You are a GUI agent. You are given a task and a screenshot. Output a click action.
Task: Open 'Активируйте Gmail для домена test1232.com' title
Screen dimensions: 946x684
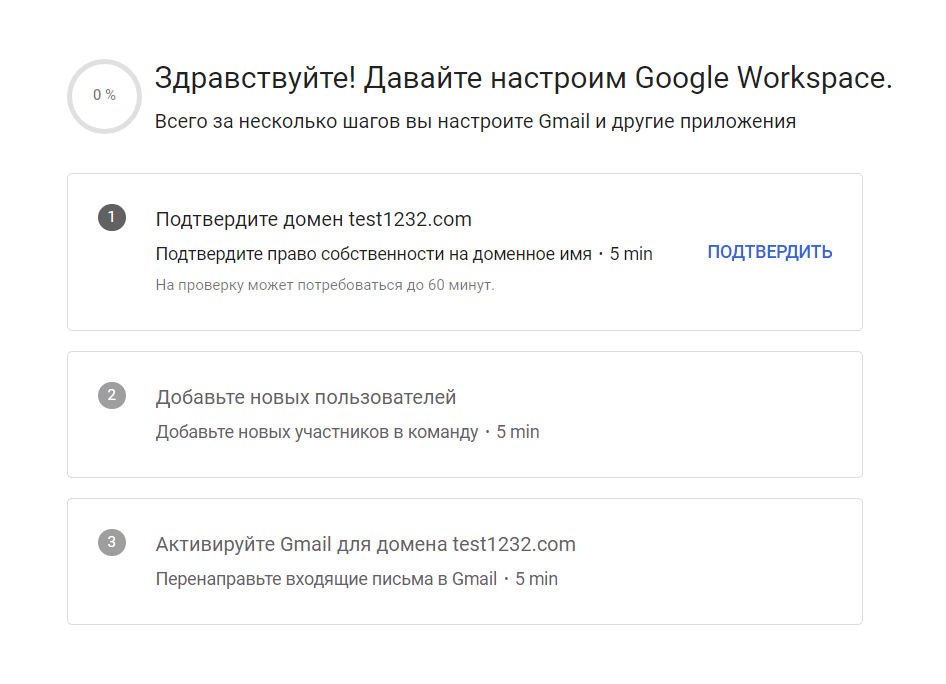pos(365,544)
